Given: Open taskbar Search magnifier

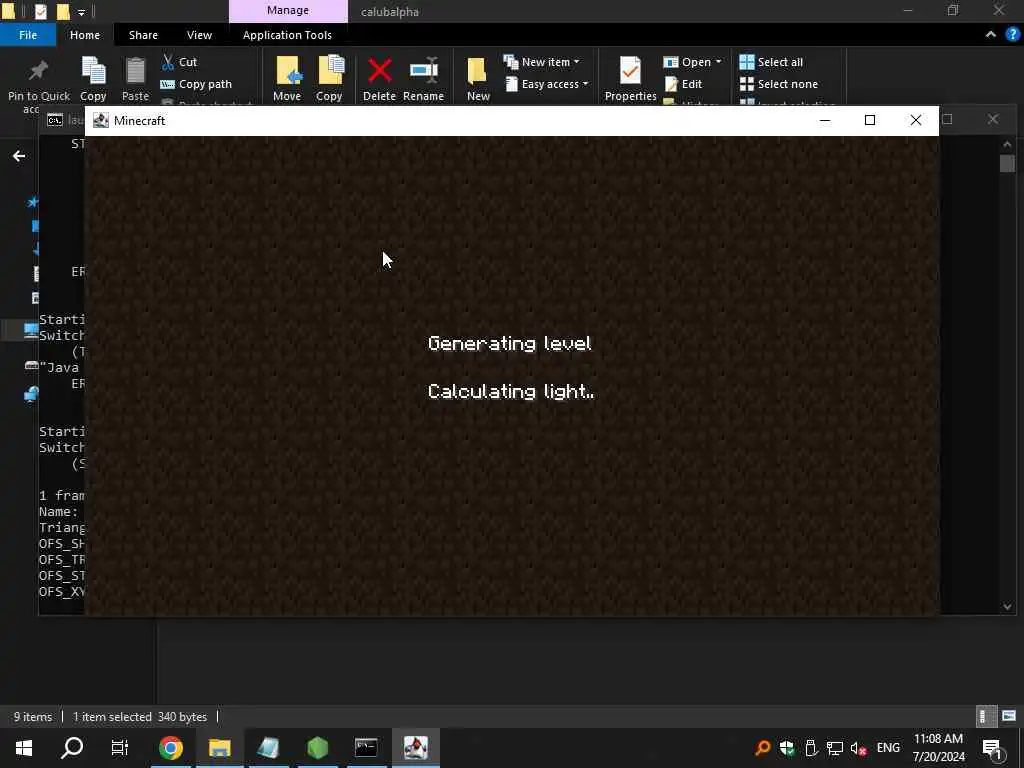Looking at the screenshot, I should click(72, 748).
